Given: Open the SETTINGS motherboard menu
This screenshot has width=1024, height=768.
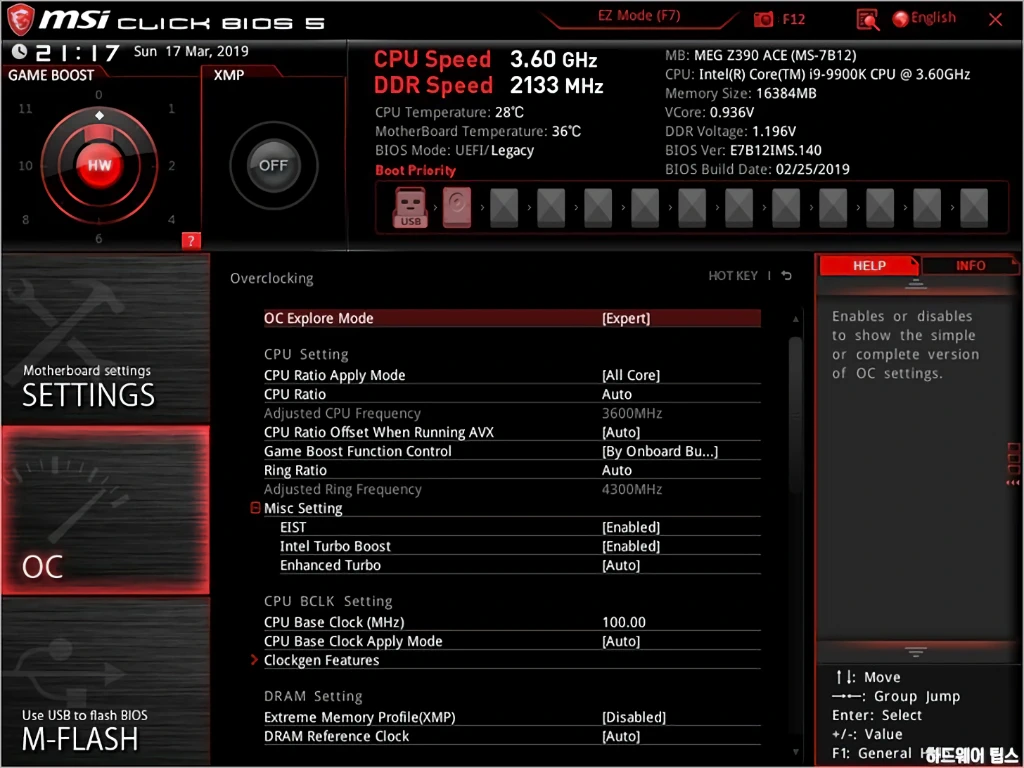Looking at the screenshot, I should click(x=106, y=340).
